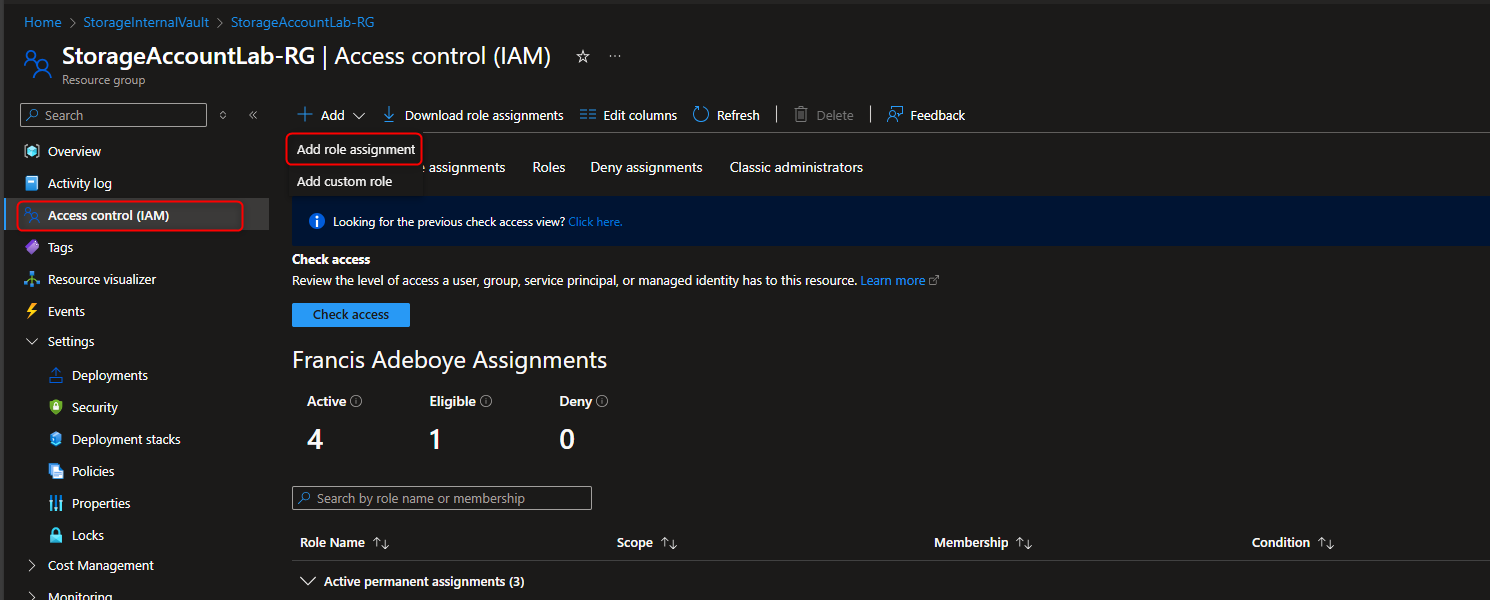This screenshot has height=600, width=1490.
Task: Click the Search by role name field
Action: point(442,498)
